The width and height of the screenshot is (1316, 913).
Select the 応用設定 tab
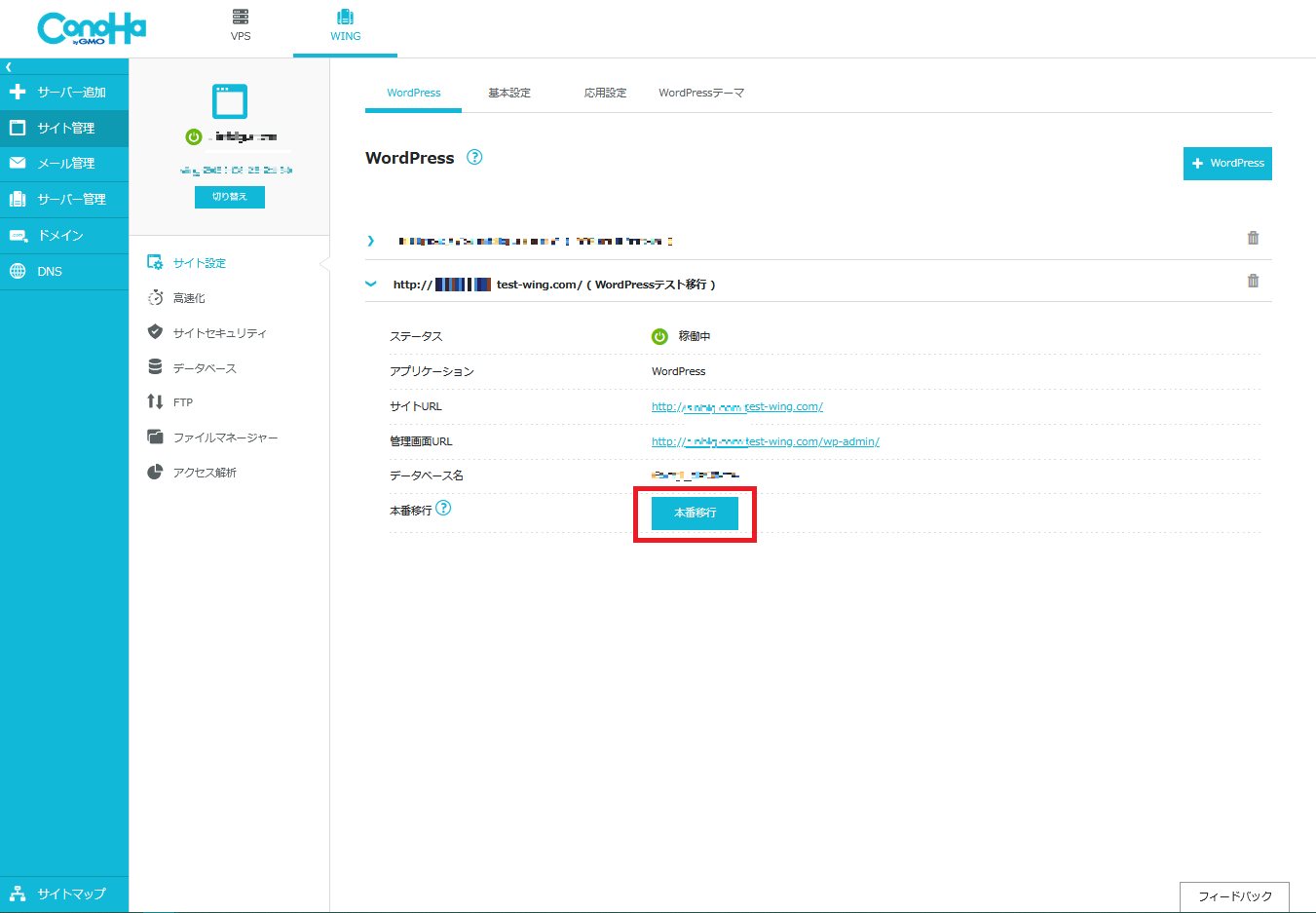click(605, 94)
